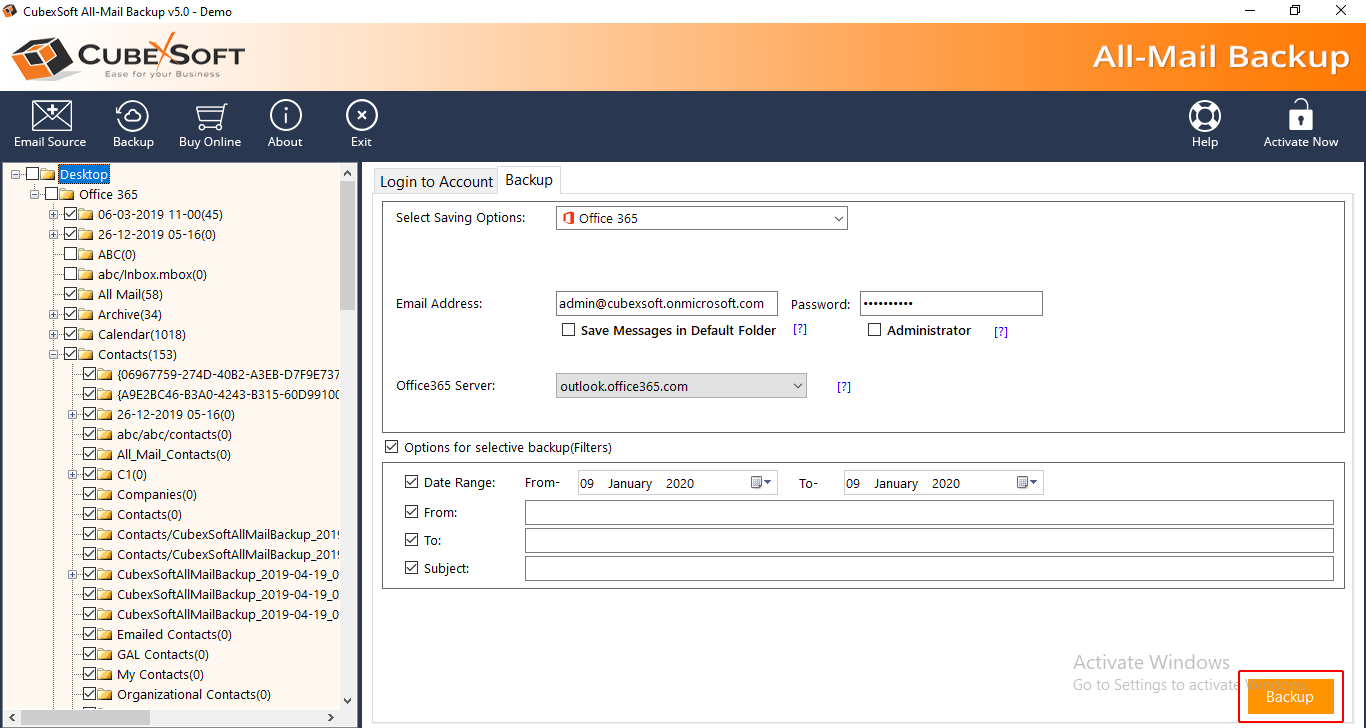The image size is (1366, 728).
Task: Click the Subject filter text field
Action: [928, 569]
